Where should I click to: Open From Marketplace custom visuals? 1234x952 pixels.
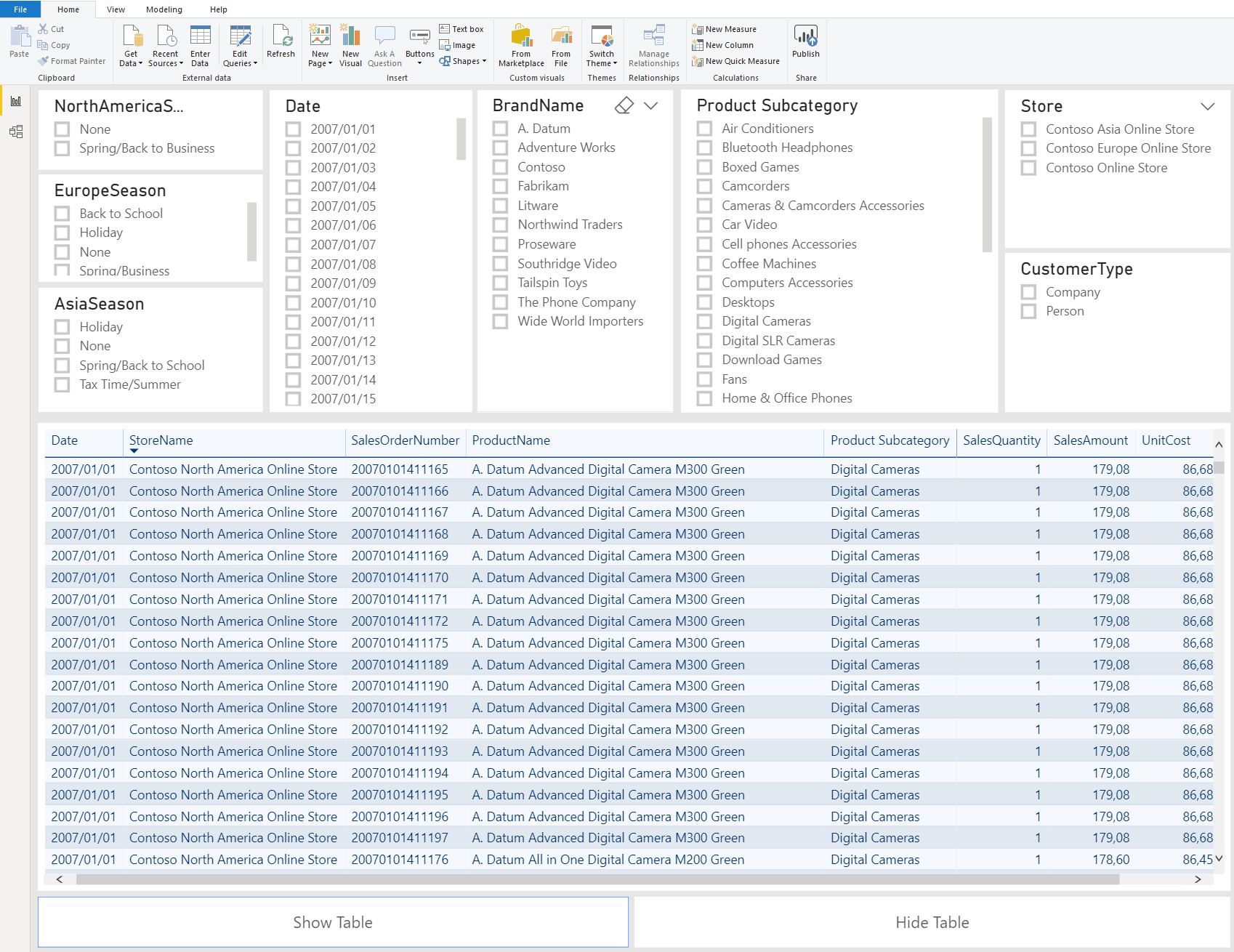coord(521,45)
